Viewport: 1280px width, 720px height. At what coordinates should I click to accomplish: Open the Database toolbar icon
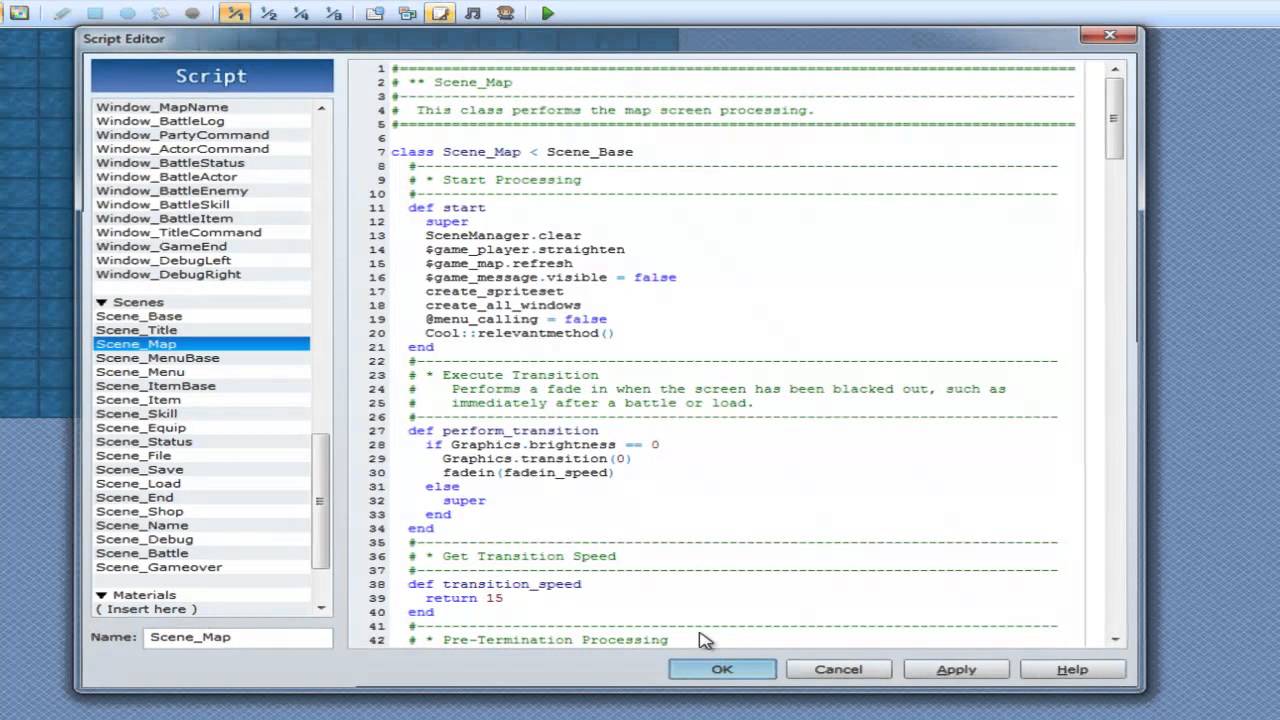coord(375,13)
